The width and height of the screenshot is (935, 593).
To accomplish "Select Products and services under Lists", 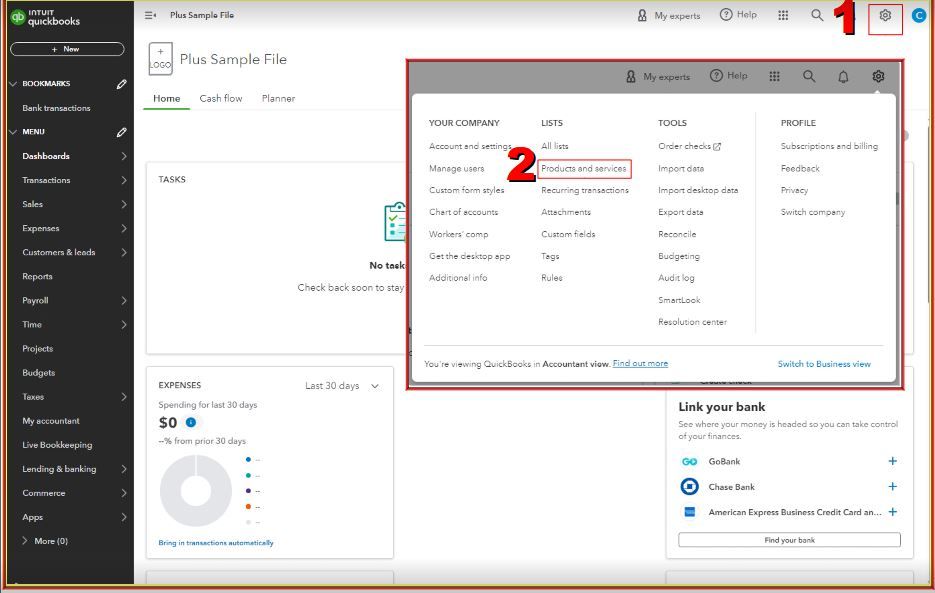I will tap(584, 169).
